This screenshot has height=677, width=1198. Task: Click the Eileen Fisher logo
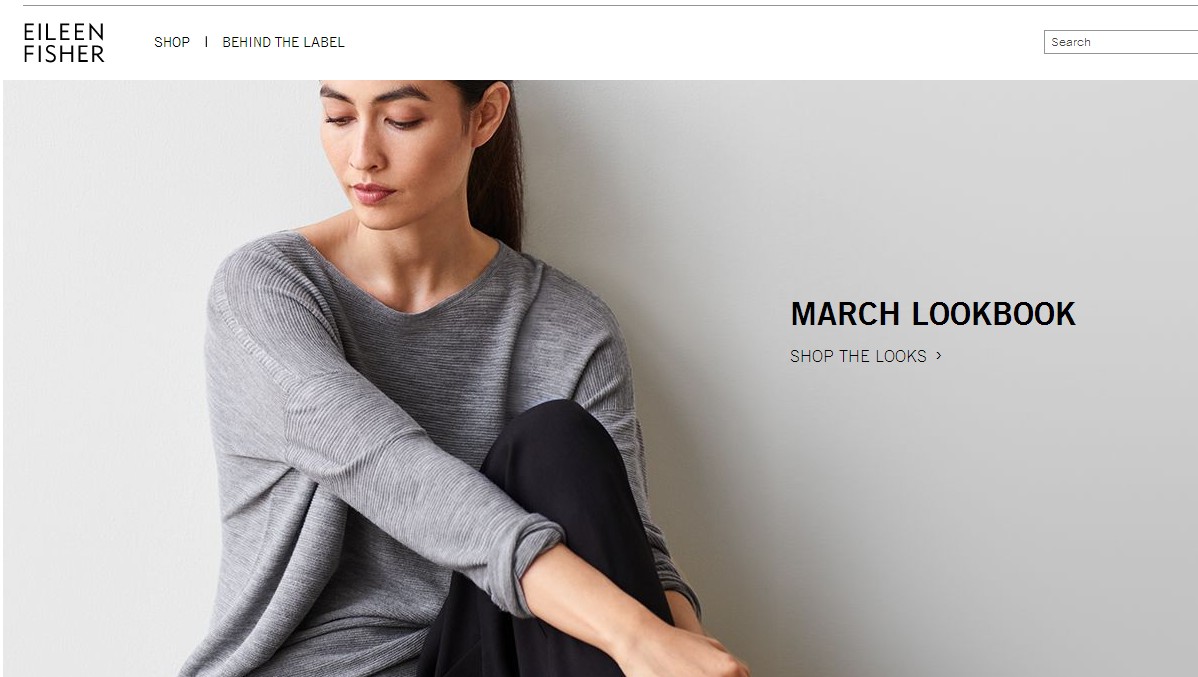pyautogui.click(x=64, y=43)
